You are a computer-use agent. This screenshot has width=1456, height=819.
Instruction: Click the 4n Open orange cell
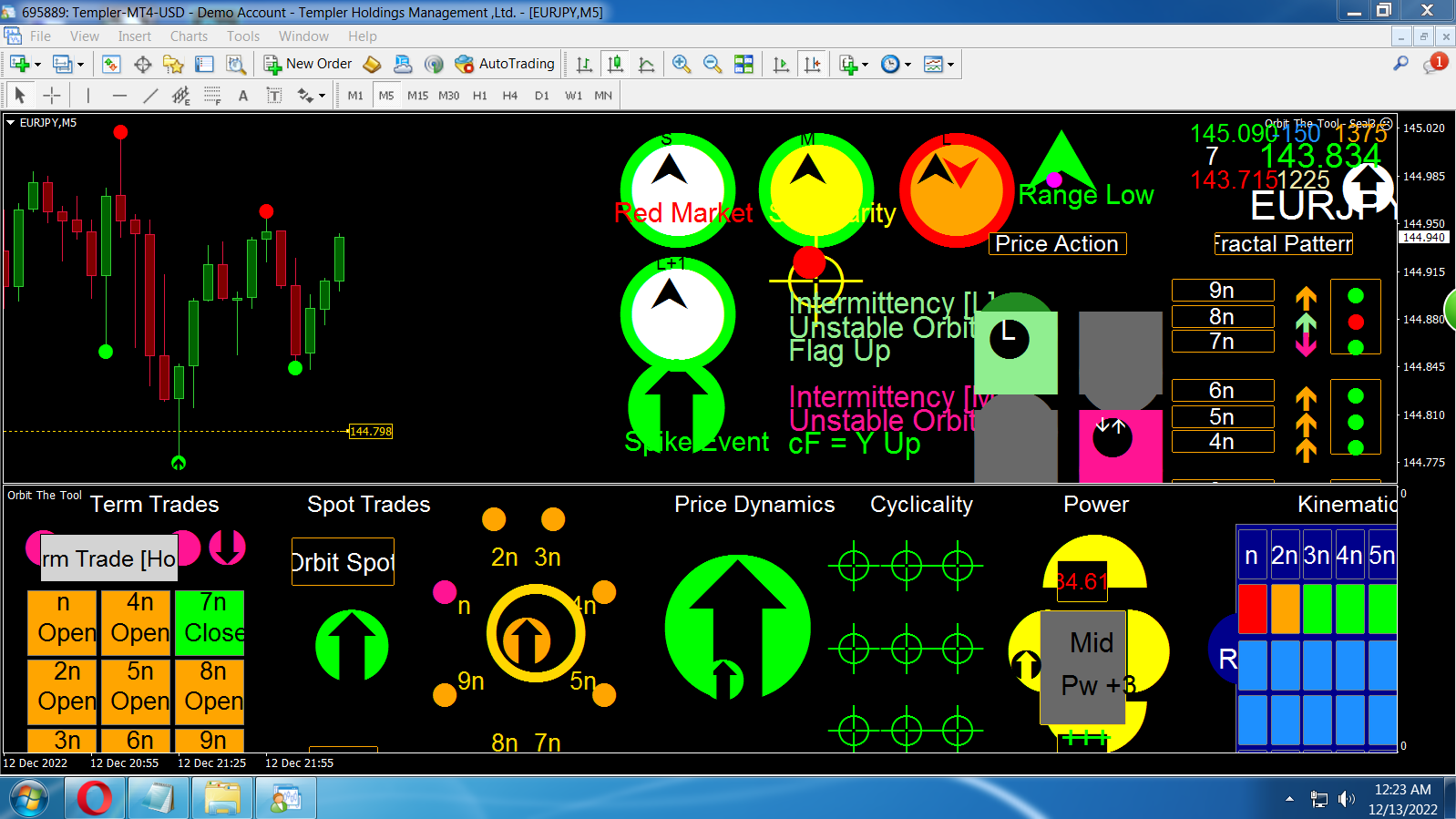[x=136, y=623]
